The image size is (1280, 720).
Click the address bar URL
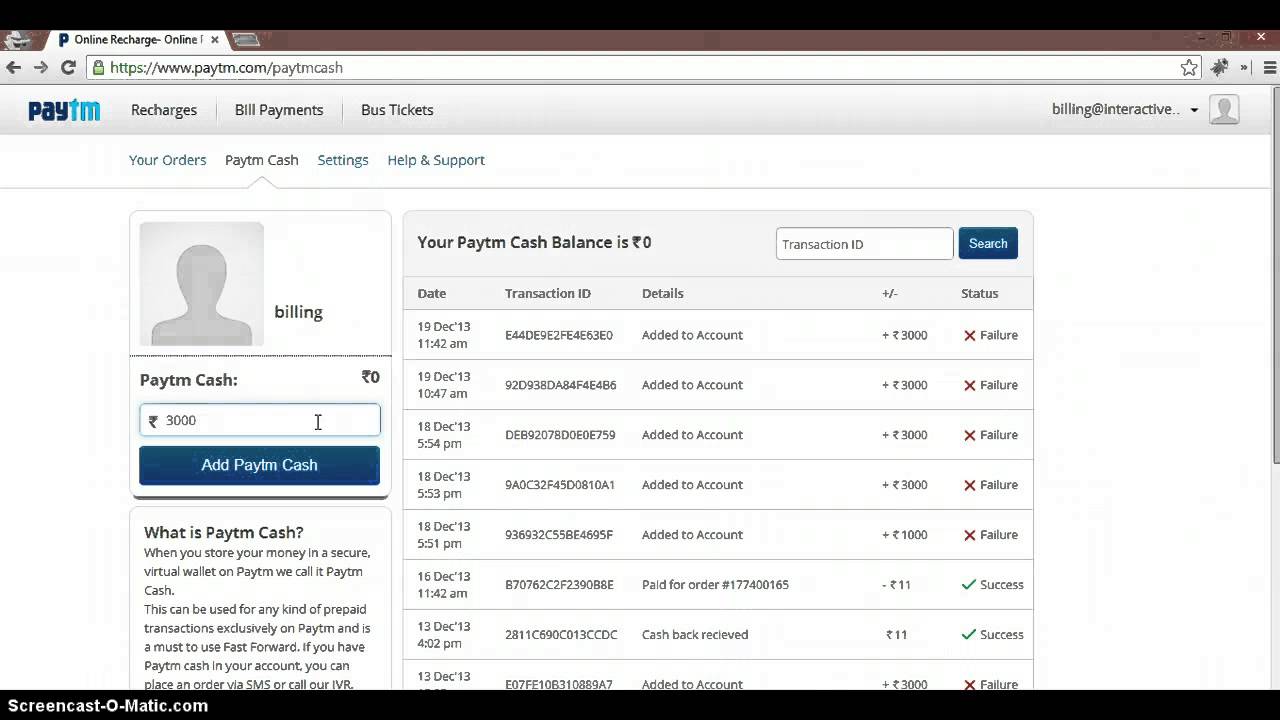coord(227,68)
